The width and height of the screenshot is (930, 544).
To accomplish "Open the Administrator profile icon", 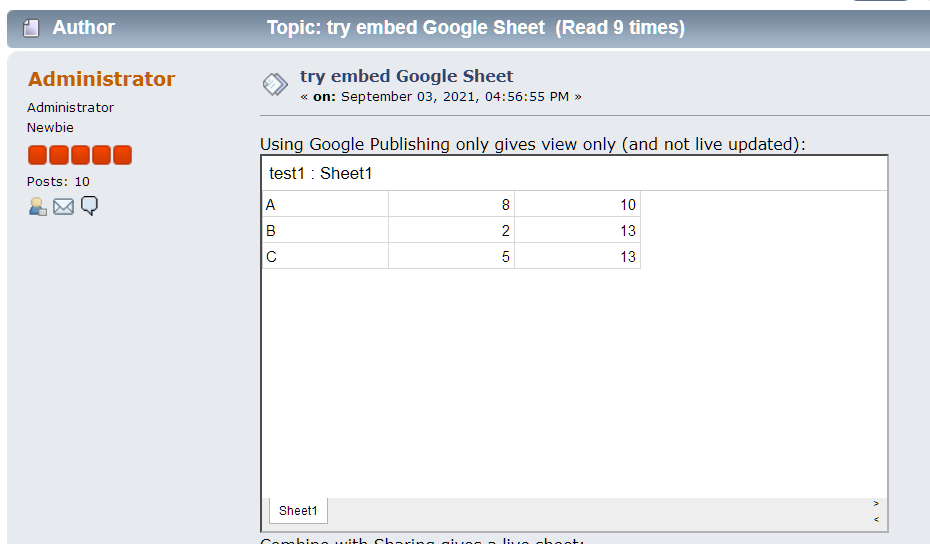I will [37, 206].
